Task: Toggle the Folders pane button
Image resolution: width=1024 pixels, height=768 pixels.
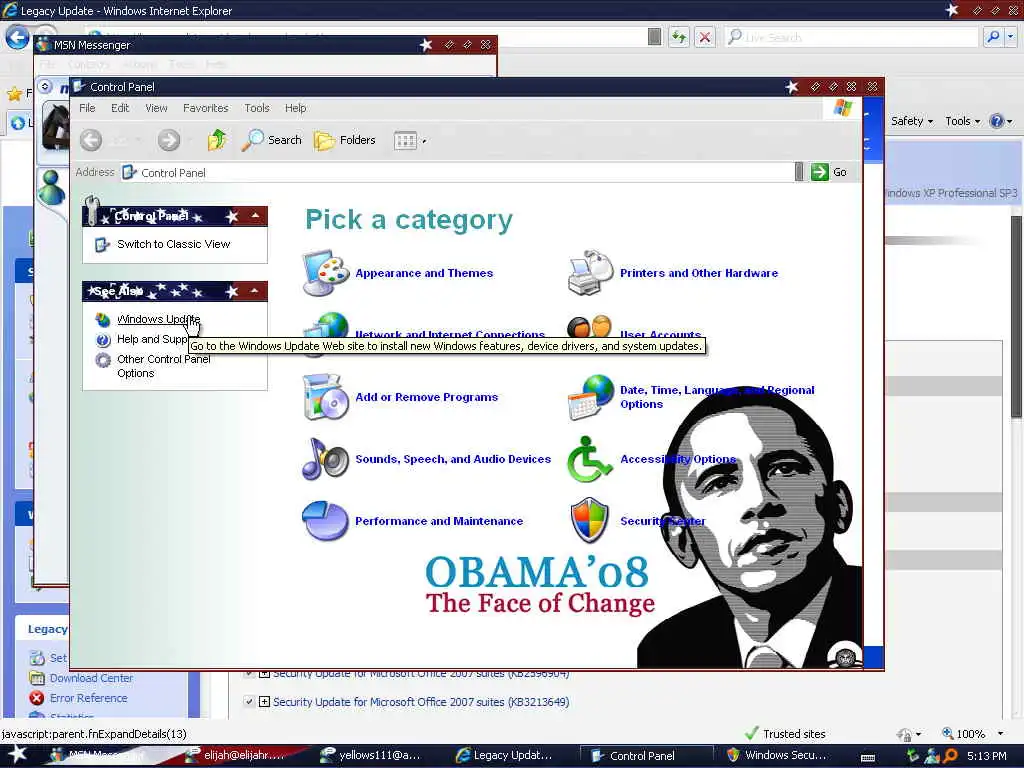Action: pos(345,140)
